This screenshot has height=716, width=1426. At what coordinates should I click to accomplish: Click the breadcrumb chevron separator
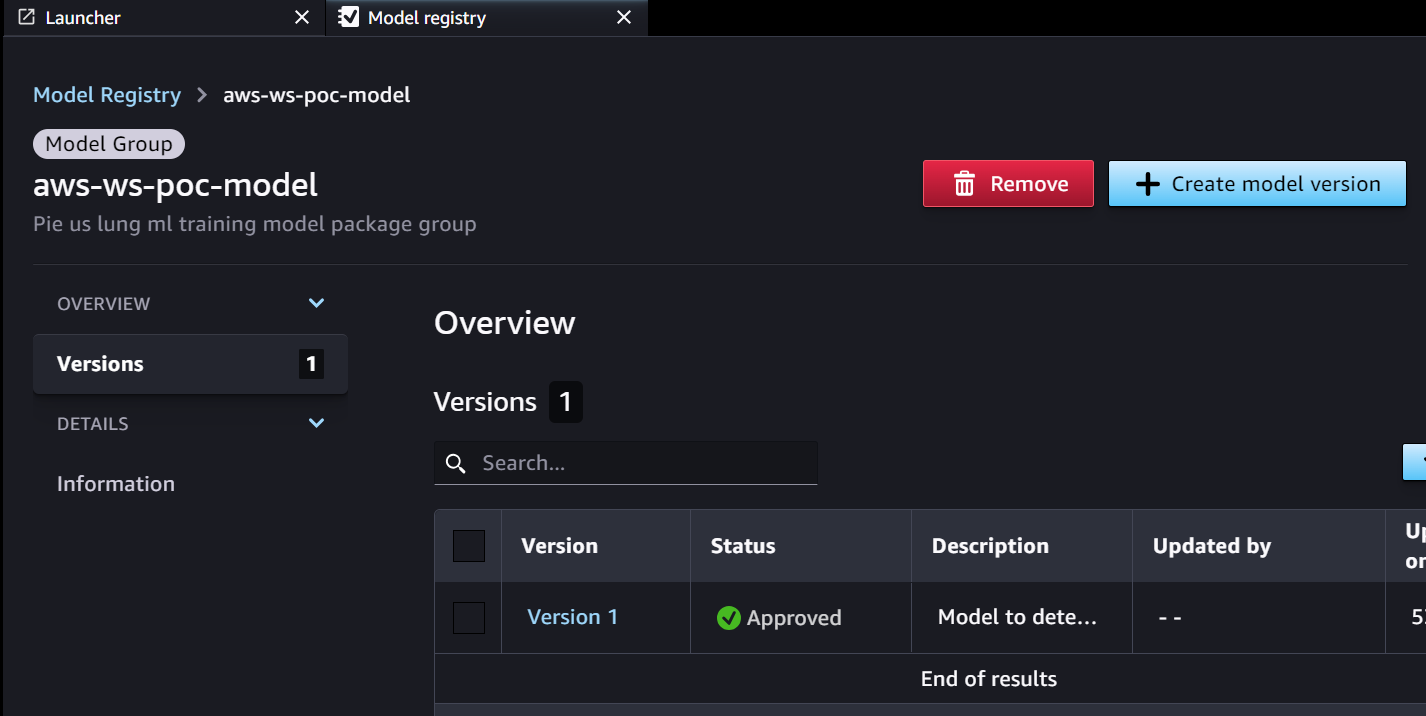[x=202, y=95]
